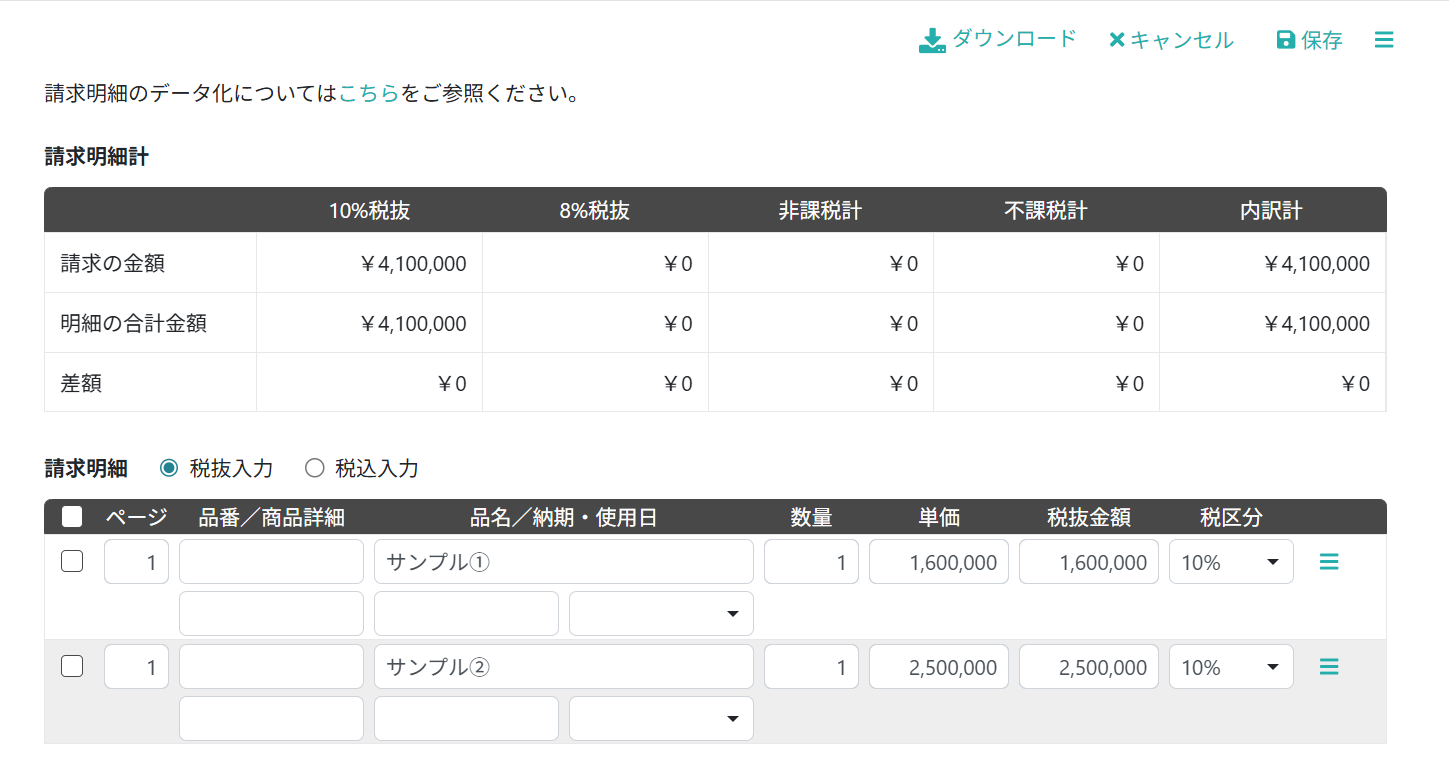Open the top-right hamburger menu

(x=1384, y=40)
